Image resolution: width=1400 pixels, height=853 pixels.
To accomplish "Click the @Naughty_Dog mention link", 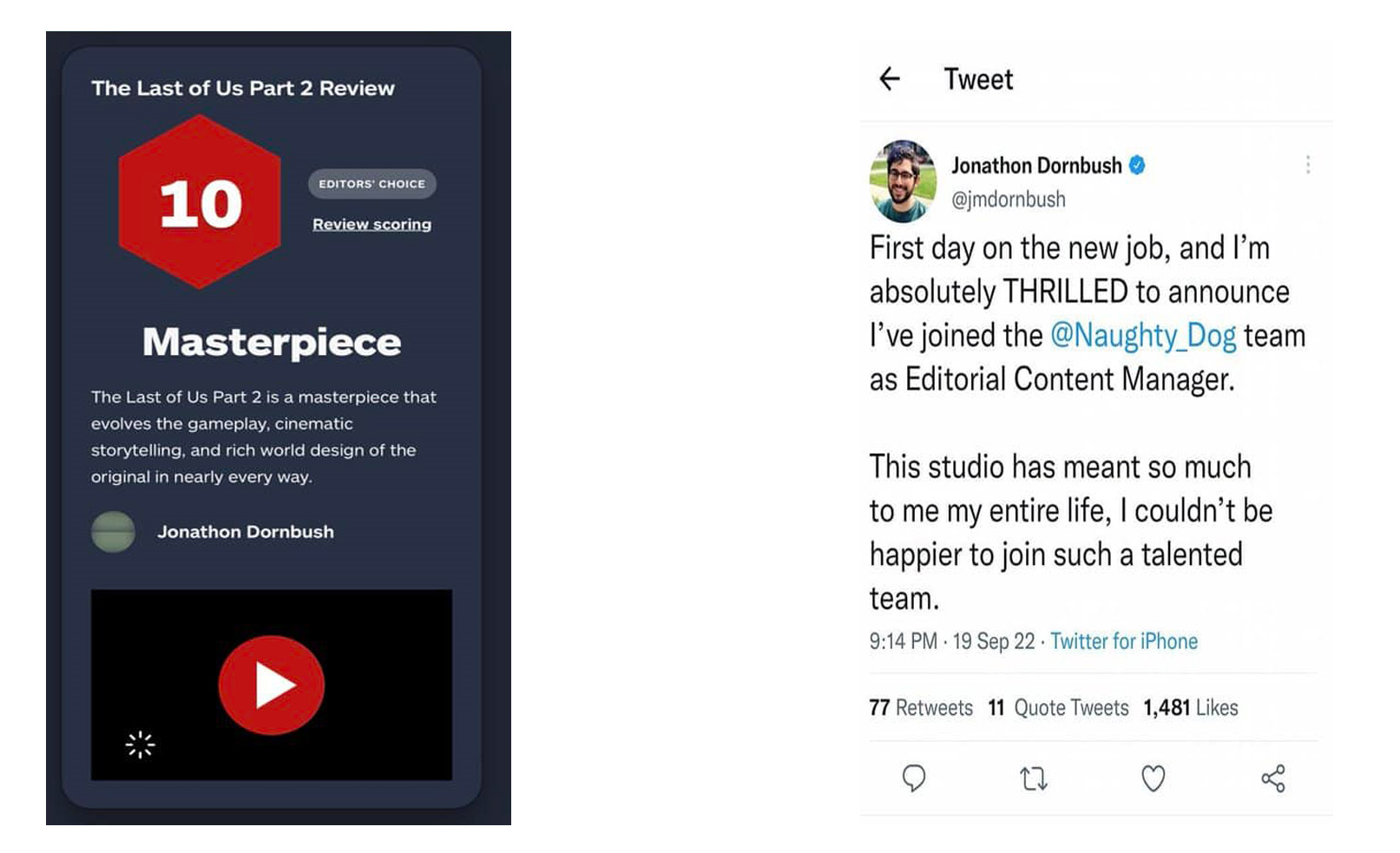I will tap(1143, 336).
